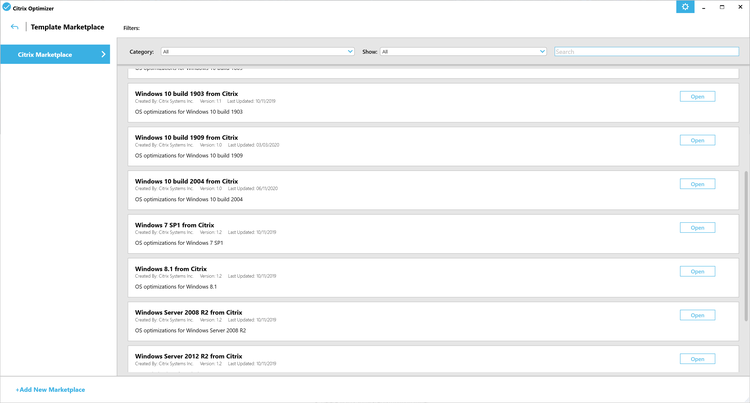The image size is (750, 403).
Task: Click the Template Marketplace heading
Action: [x=67, y=27]
